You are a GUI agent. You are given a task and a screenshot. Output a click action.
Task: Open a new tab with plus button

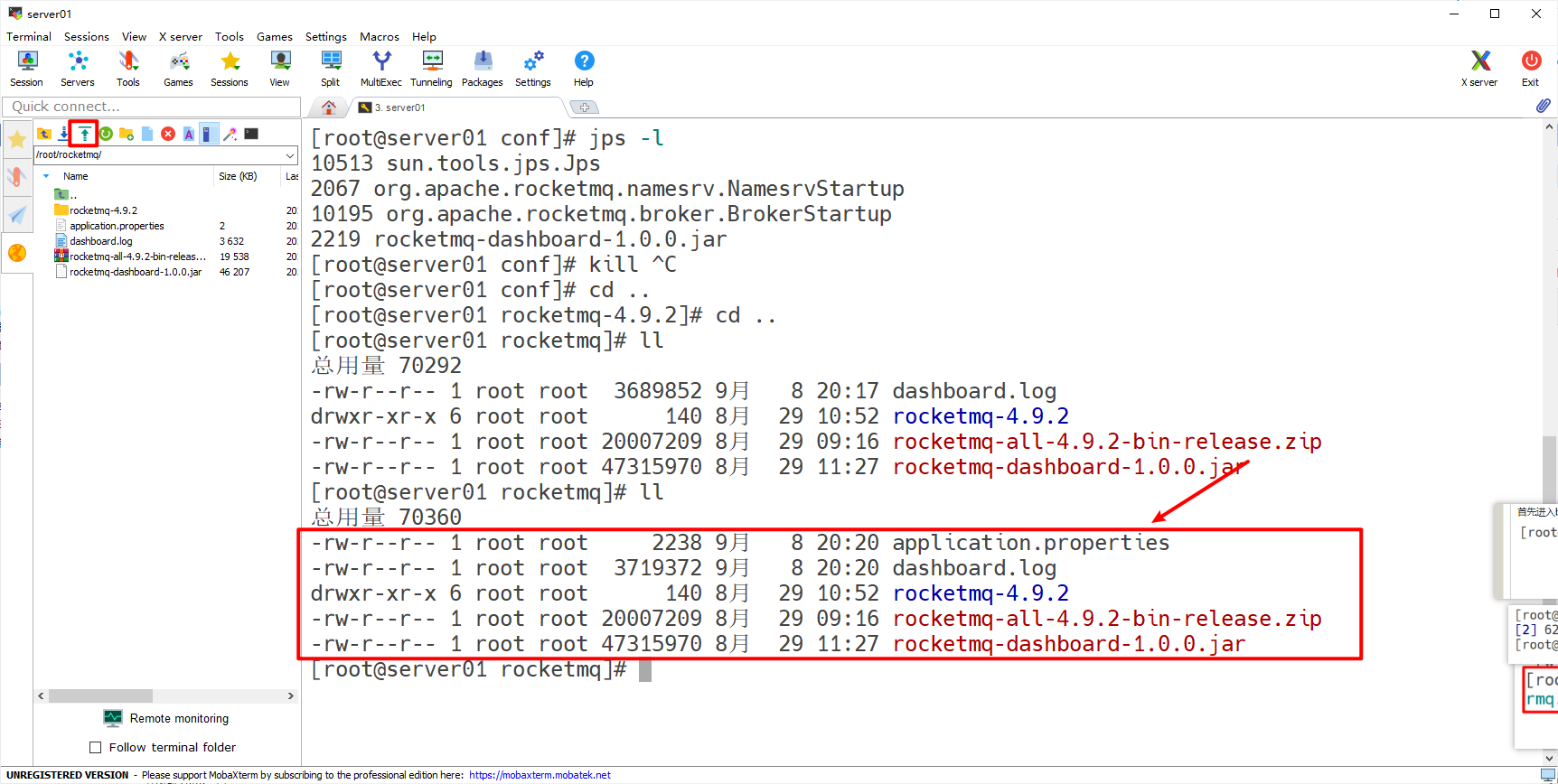[585, 107]
